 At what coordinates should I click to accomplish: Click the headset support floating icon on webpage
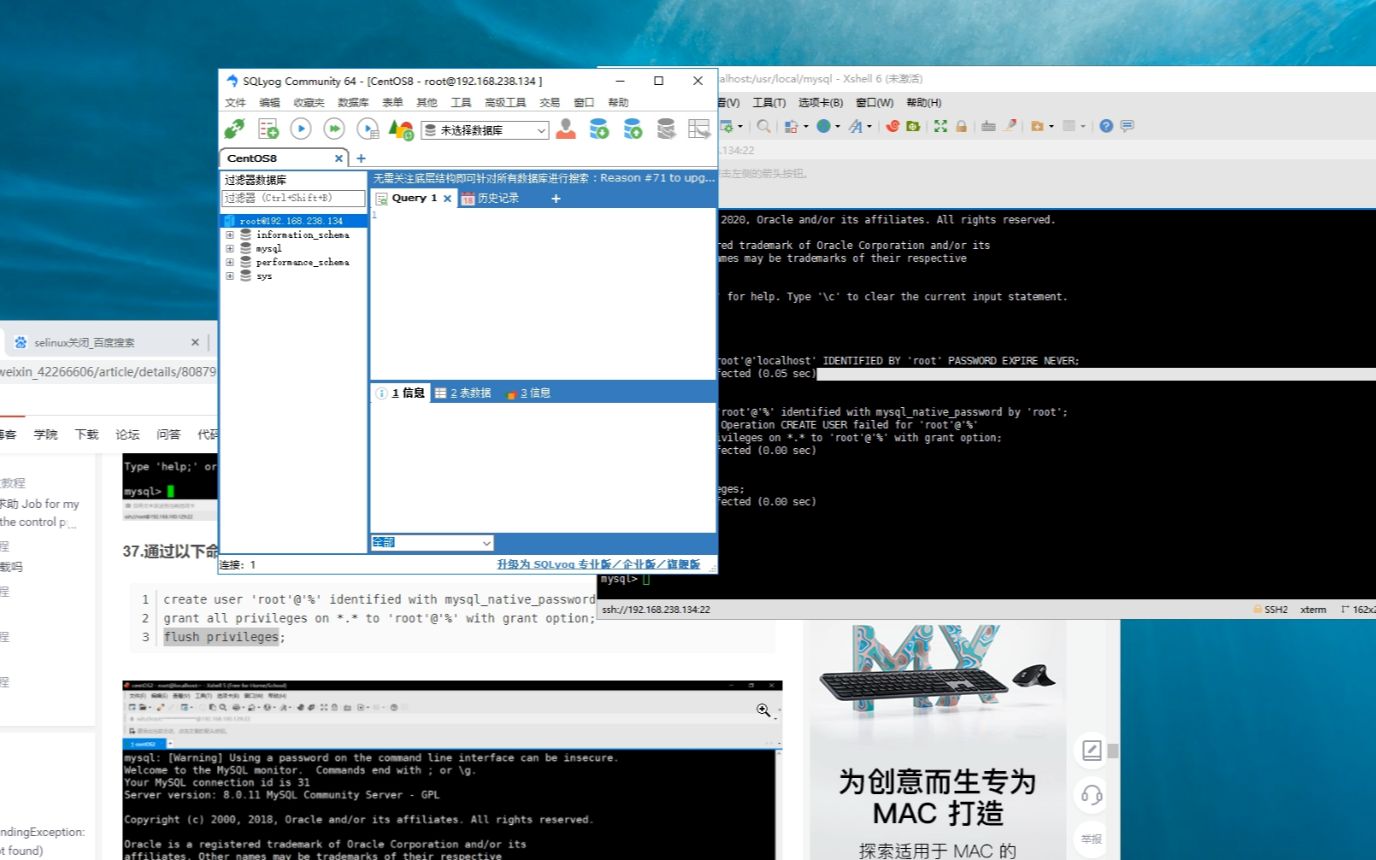pos(1092,795)
